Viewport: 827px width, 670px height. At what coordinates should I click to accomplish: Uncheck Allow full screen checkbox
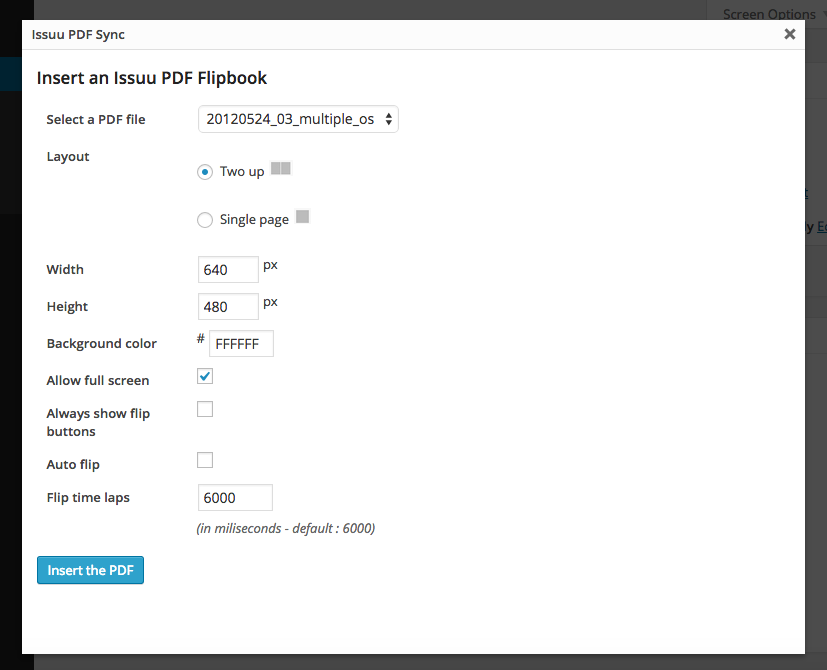coord(205,376)
